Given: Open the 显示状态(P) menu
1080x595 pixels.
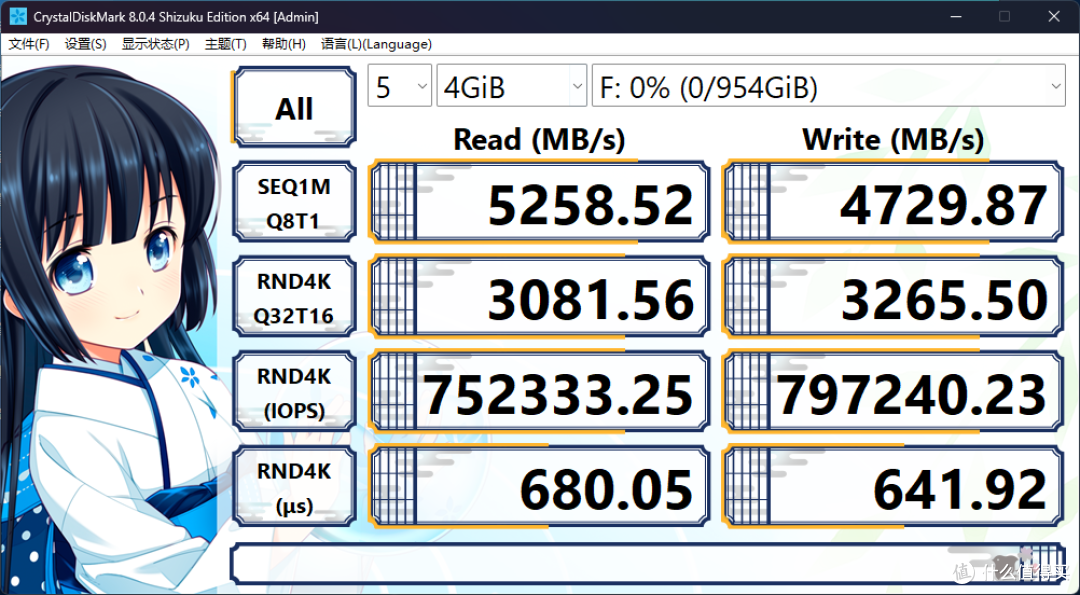Looking at the screenshot, I should (x=156, y=44).
